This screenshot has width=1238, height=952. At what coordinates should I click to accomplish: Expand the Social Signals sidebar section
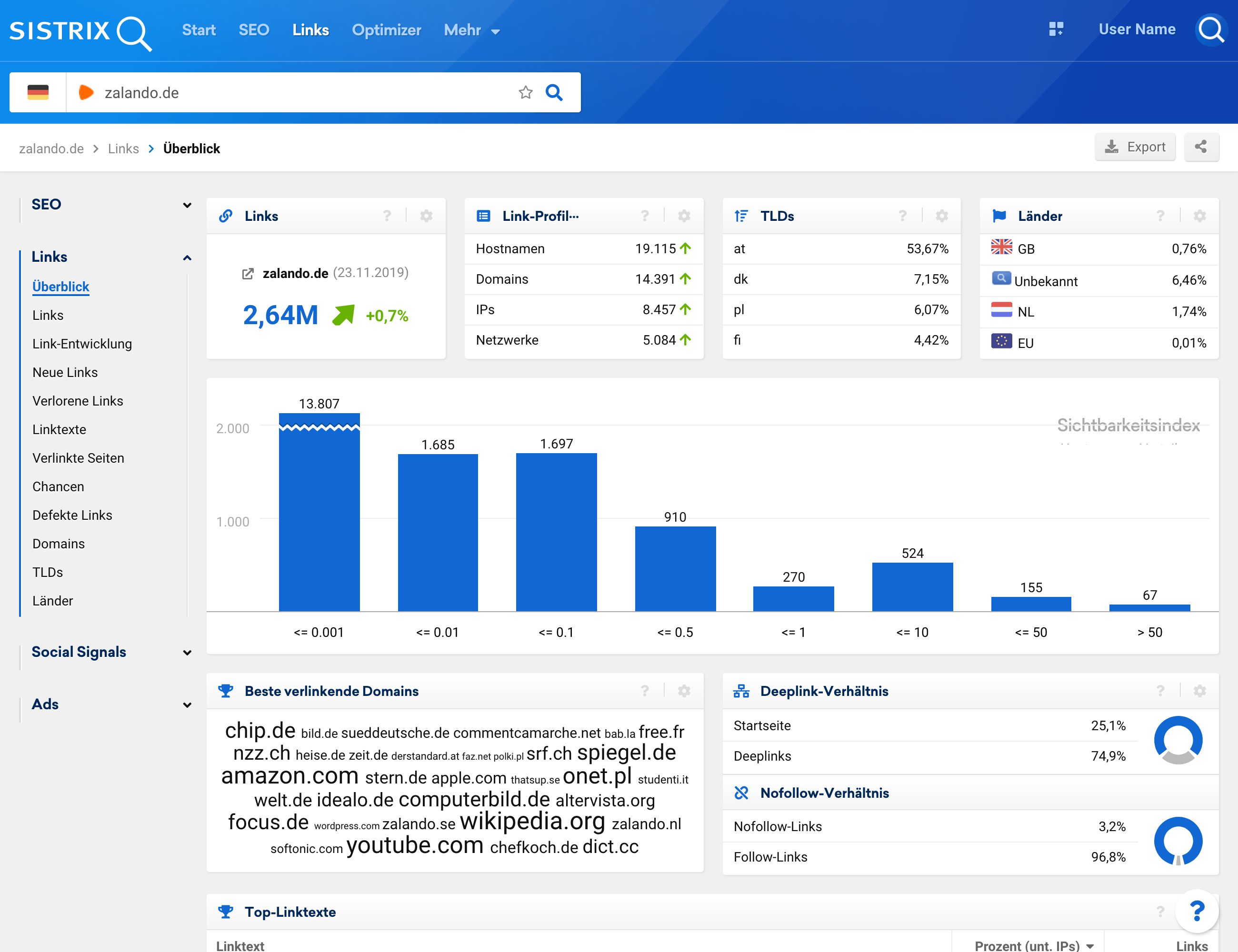[x=187, y=653]
